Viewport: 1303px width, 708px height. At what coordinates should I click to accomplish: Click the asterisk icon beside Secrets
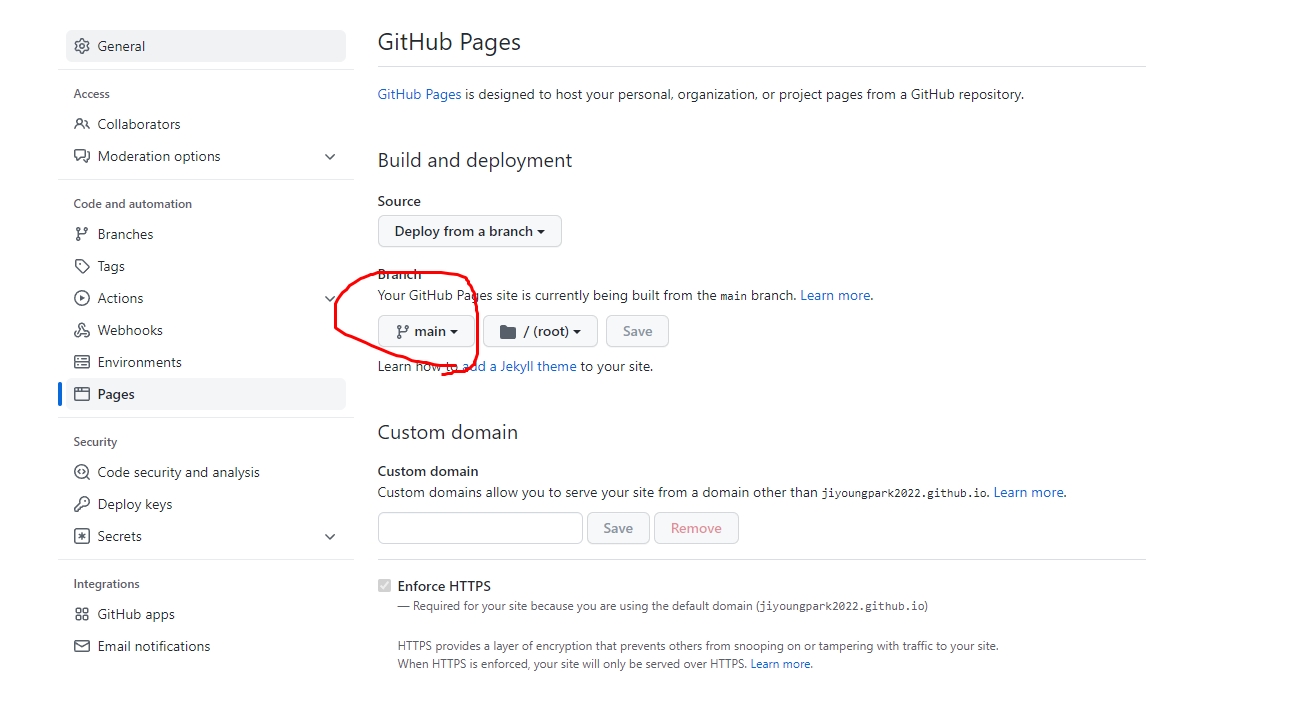[82, 536]
